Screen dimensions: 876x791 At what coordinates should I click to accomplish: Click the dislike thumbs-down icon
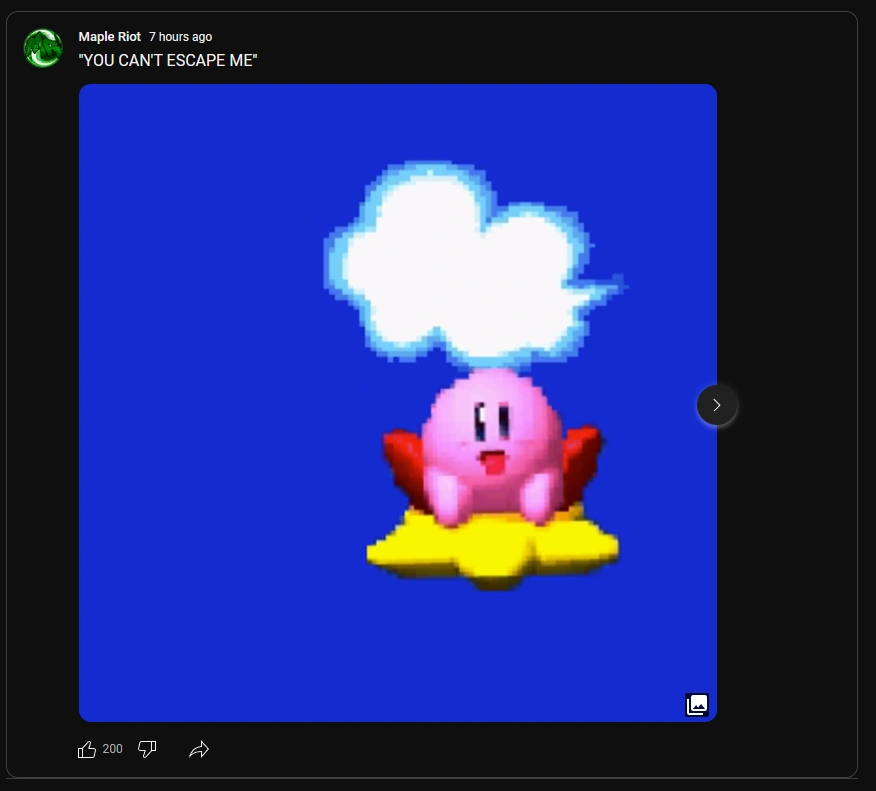tap(147, 748)
